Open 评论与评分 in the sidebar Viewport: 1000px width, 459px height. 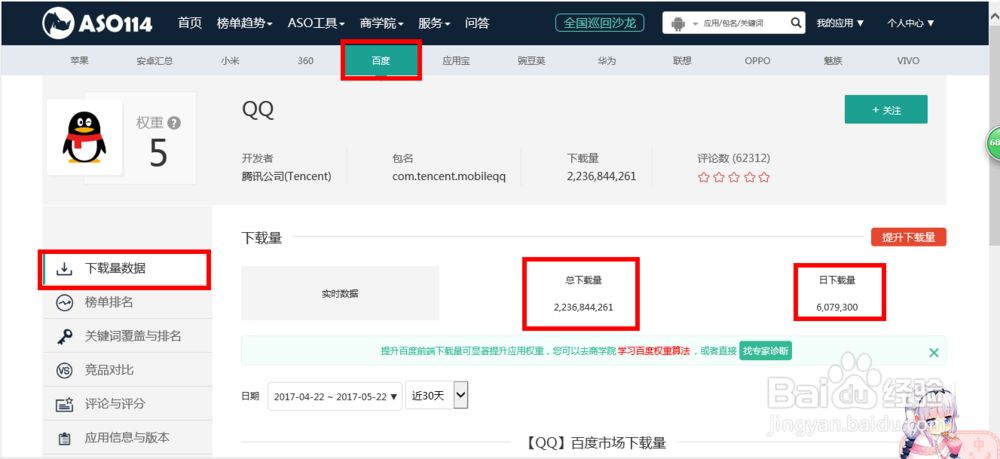[128, 404]
